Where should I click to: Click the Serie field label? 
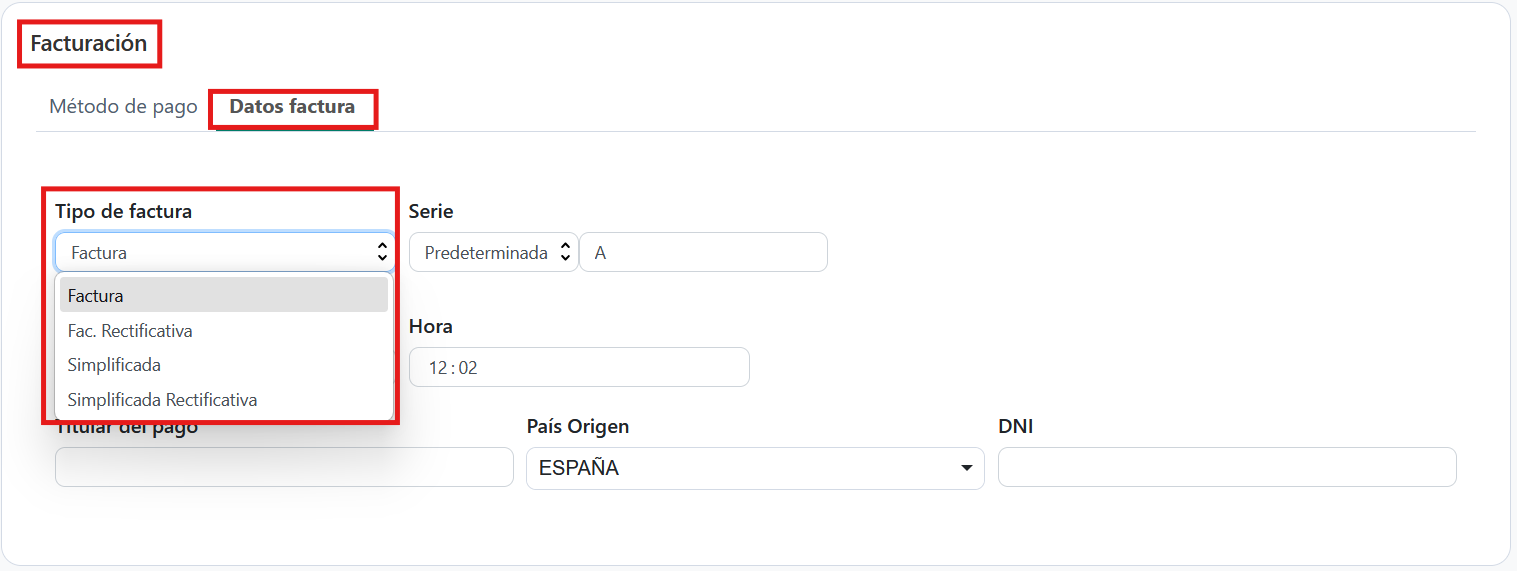431,212
